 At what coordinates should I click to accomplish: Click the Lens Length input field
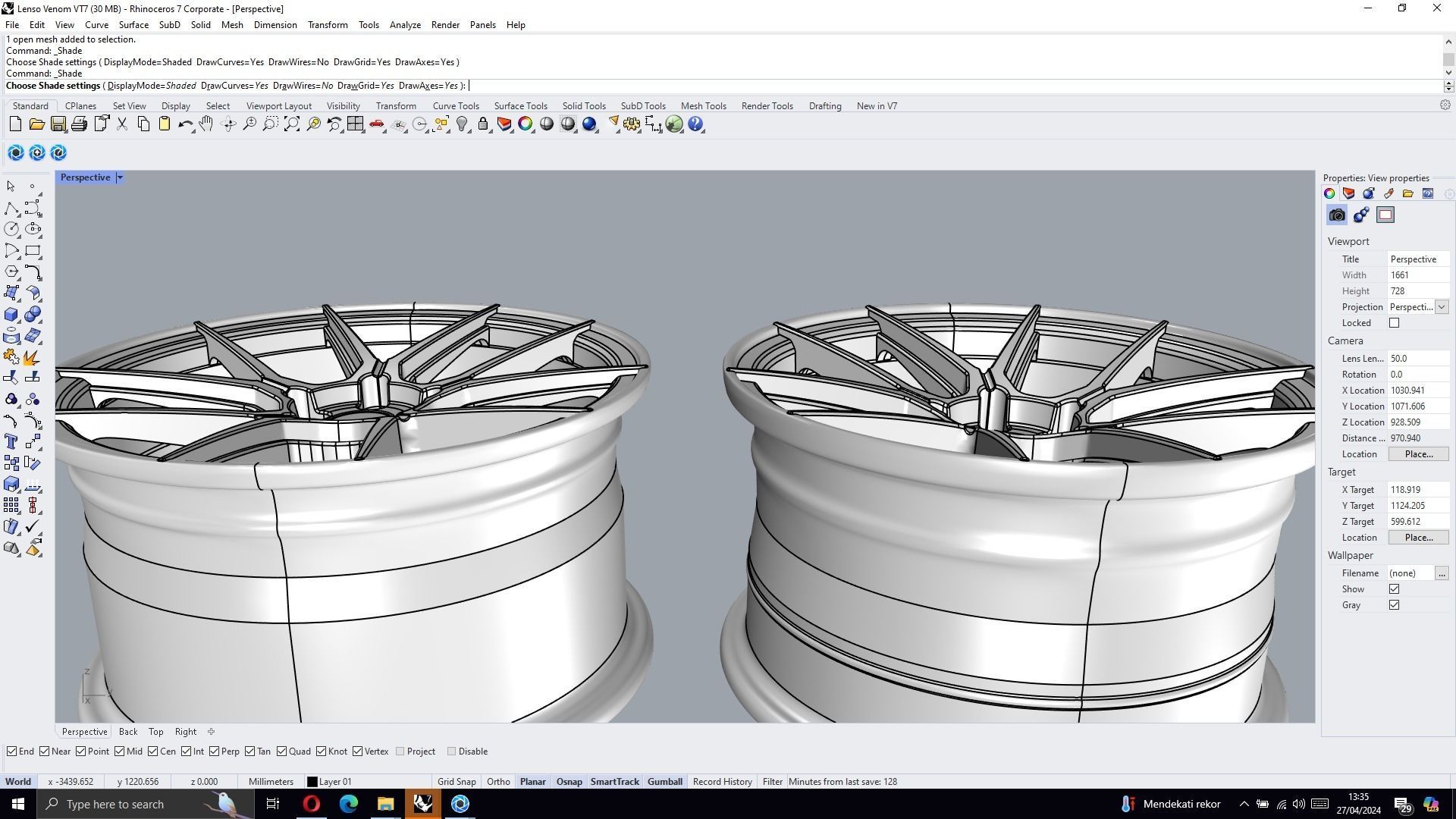click(x=1417, y=359)
